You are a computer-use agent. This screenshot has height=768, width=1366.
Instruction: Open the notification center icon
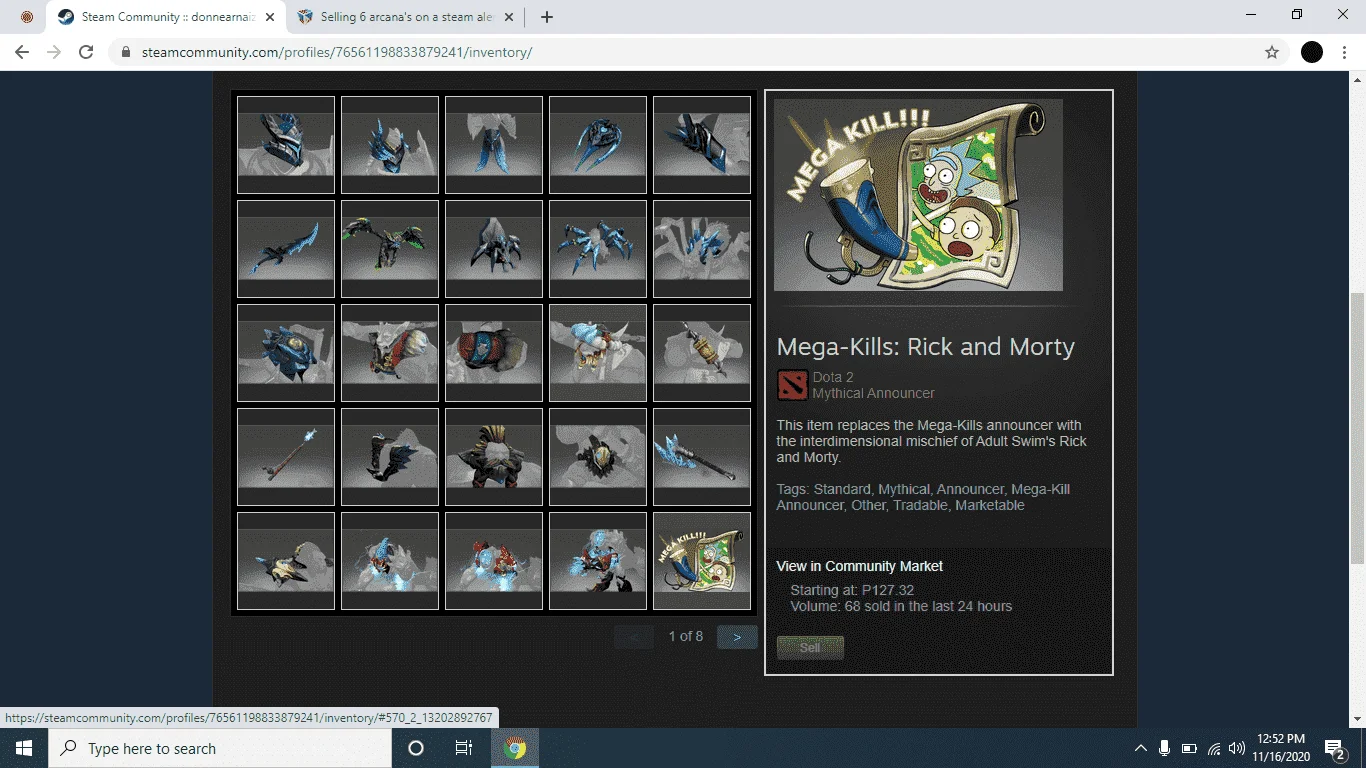pyautogui.click(x=1335, y=748)
